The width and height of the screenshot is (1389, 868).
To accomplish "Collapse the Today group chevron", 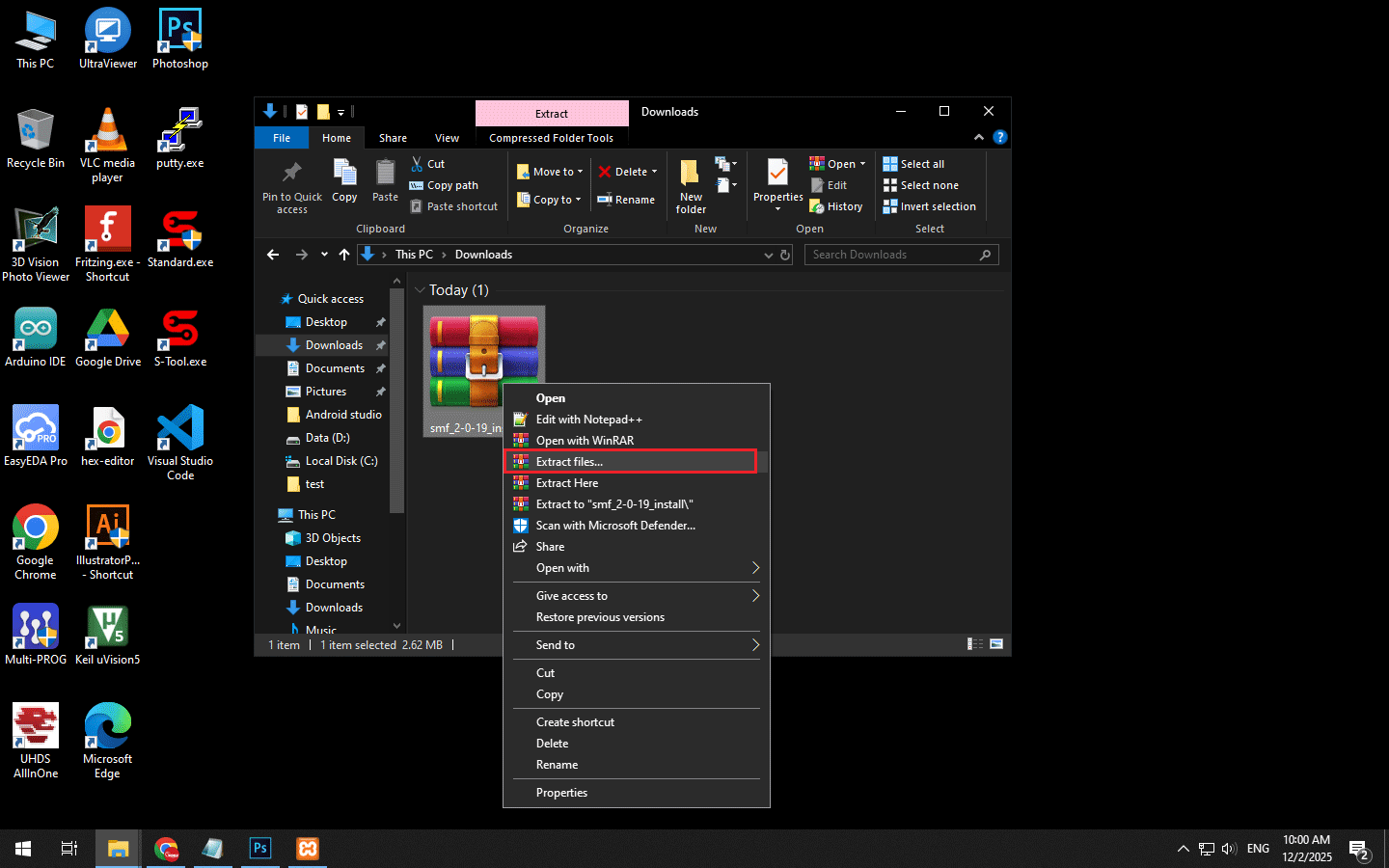I will pyautogui.click(x=420, y=290).
